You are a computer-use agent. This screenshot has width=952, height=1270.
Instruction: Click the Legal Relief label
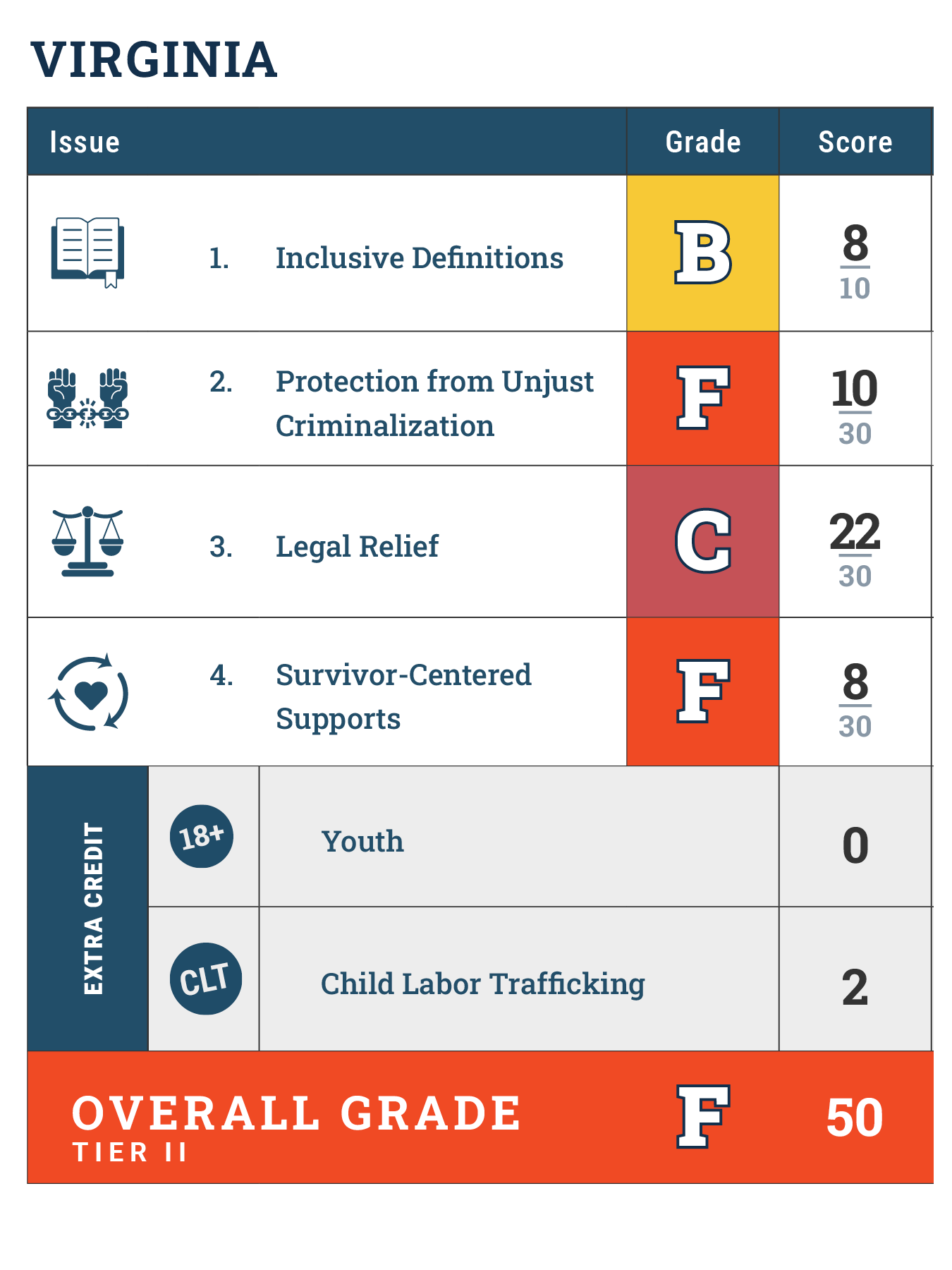357,547
